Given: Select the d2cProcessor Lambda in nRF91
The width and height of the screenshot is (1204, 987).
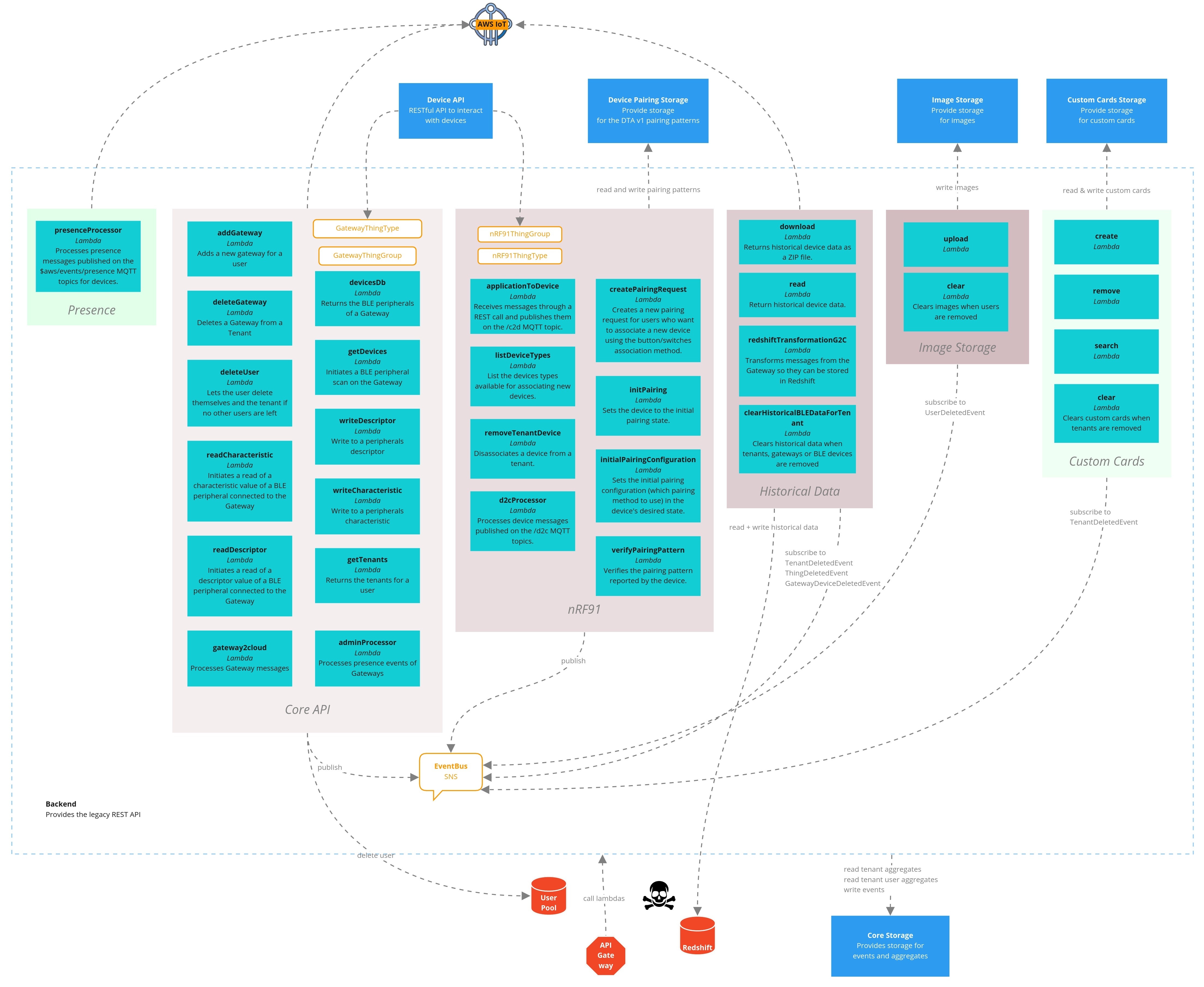Looking at the screenshot, I should [522, 520].
